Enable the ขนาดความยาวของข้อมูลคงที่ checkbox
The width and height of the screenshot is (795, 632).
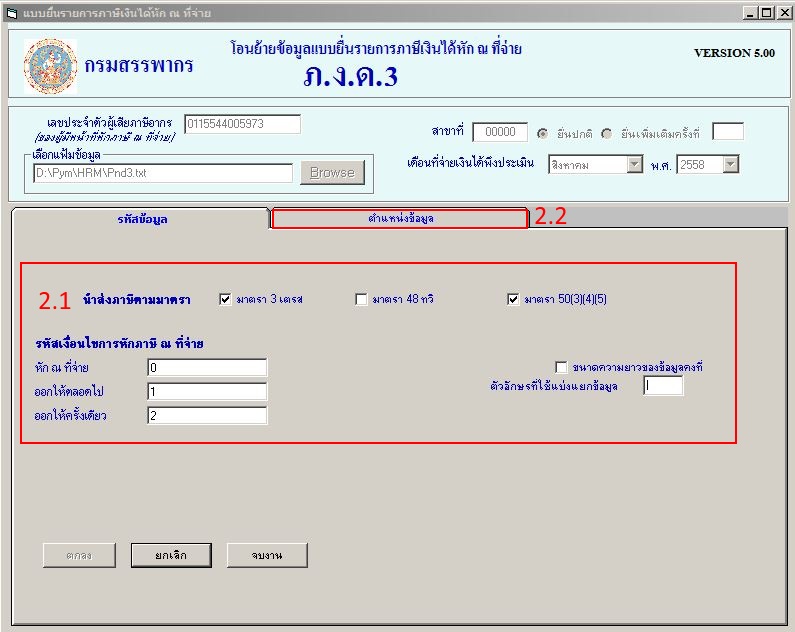click(x=561, y=367)
